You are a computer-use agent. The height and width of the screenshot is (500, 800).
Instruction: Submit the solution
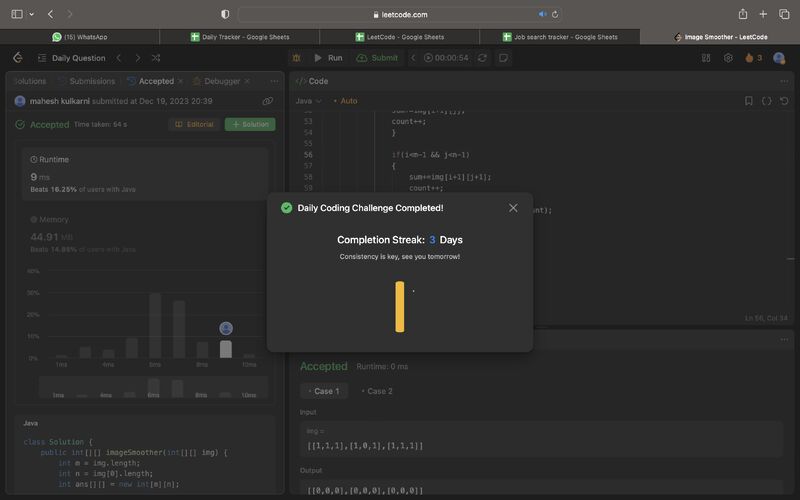pos(377,58)
